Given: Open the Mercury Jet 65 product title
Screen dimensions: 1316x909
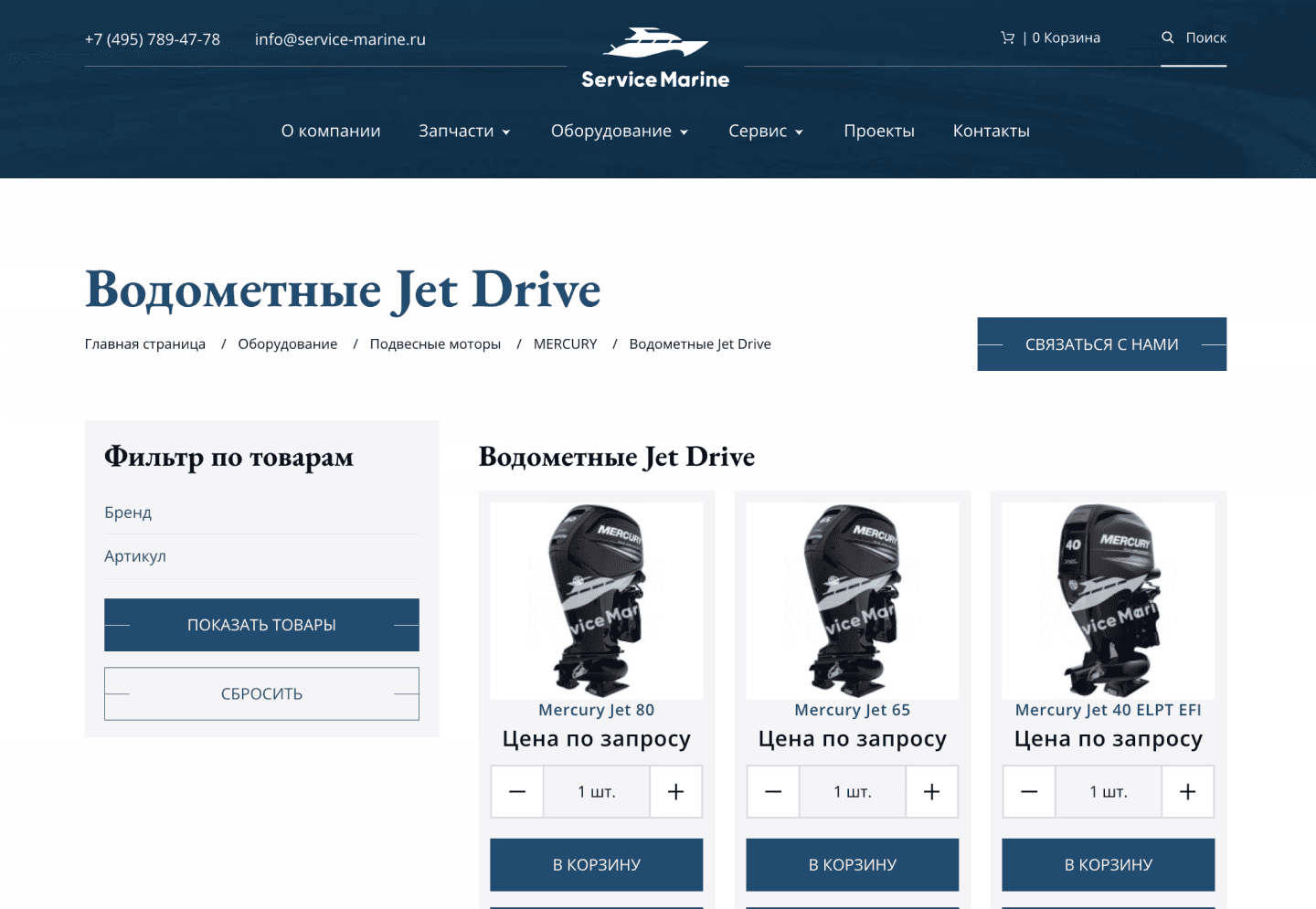Looking at the screenshot, I should [x=852, y=710].
